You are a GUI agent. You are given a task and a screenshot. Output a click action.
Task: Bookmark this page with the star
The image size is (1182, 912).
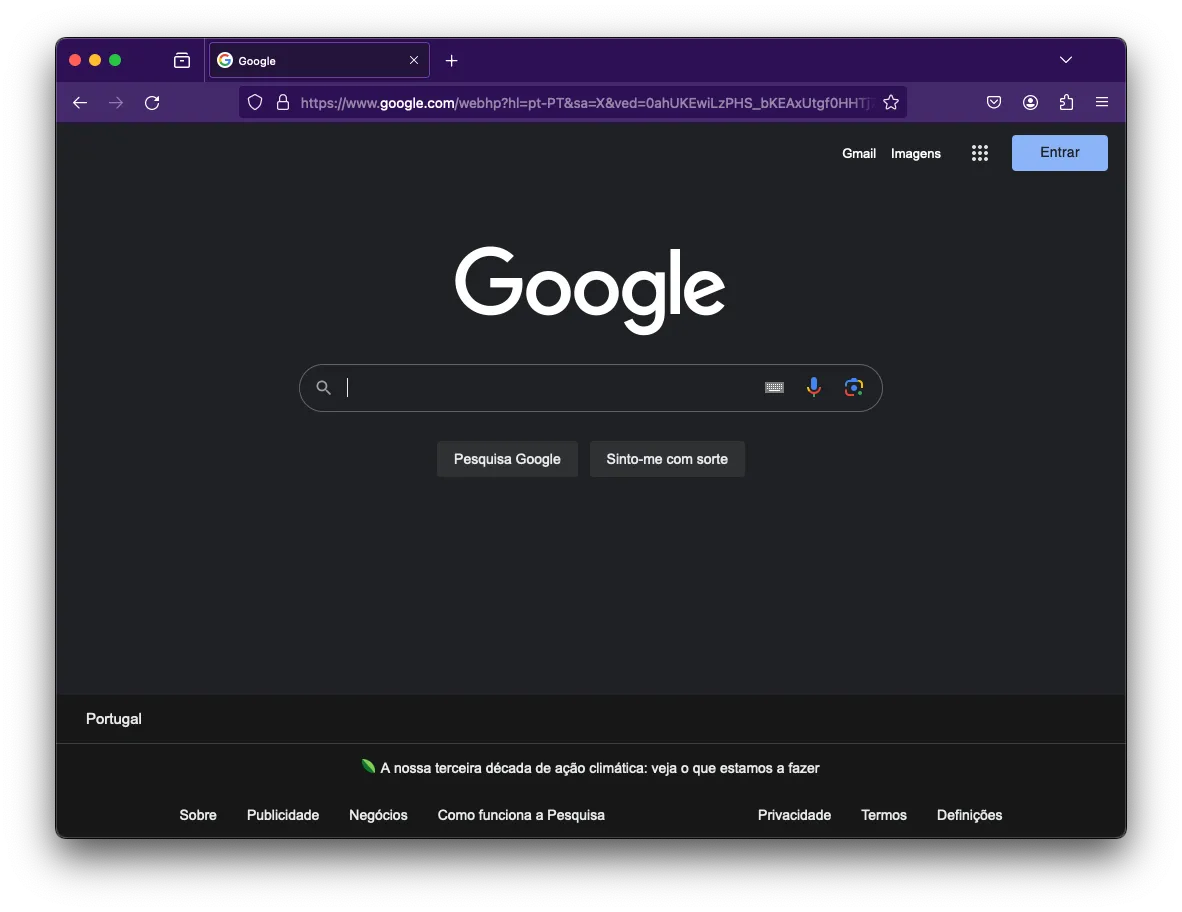coord(890,102)
